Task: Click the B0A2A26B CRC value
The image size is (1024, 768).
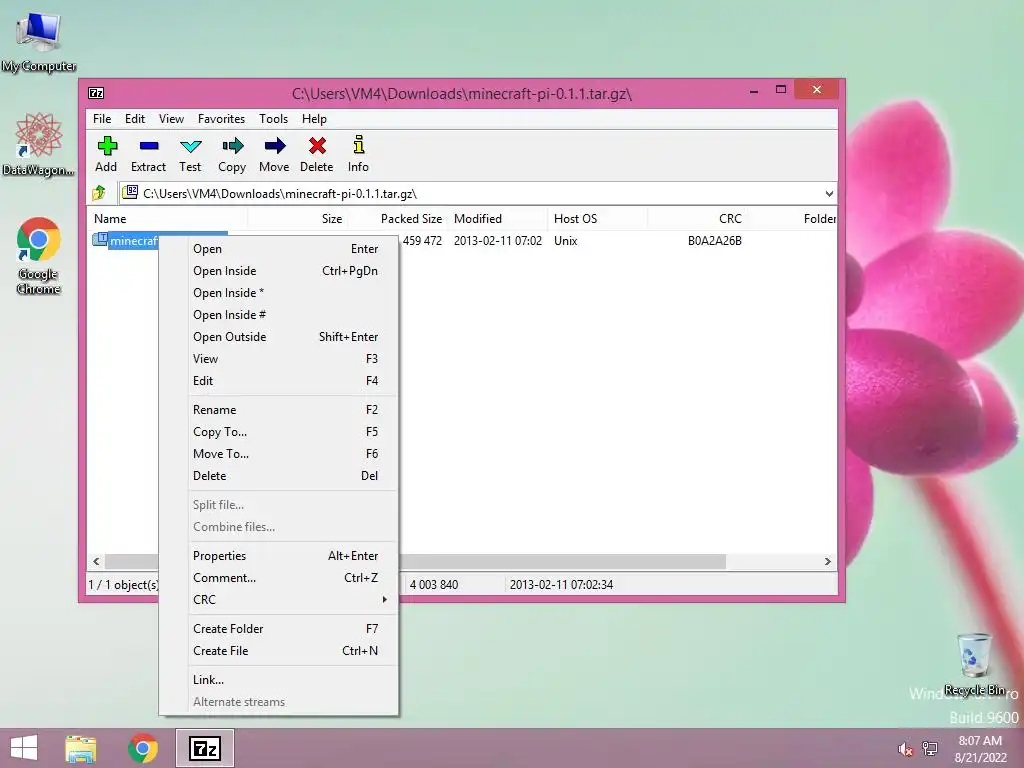Action: point(714,241)
